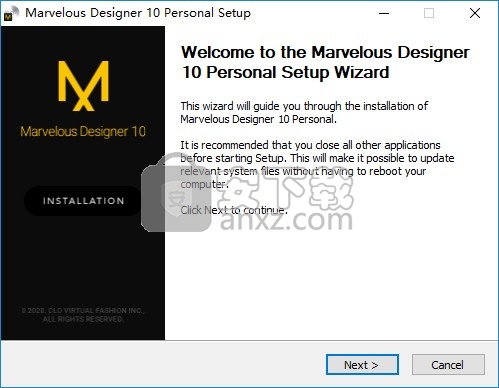The height and width of the screenshot is (388, 499).
Task: Click the 'It is recommended that you close' paragraph
Action: pyautogui.click(x=317, y=164)
